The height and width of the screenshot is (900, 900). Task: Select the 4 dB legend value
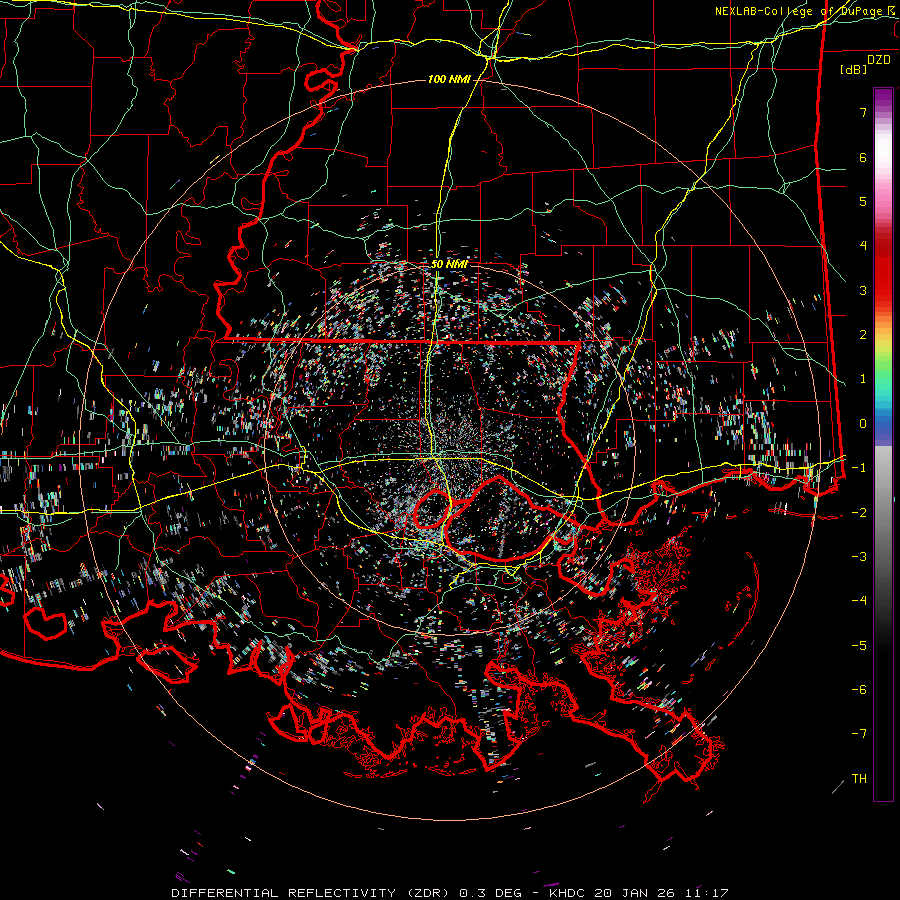pyautogui.click(x=863, y=246)
